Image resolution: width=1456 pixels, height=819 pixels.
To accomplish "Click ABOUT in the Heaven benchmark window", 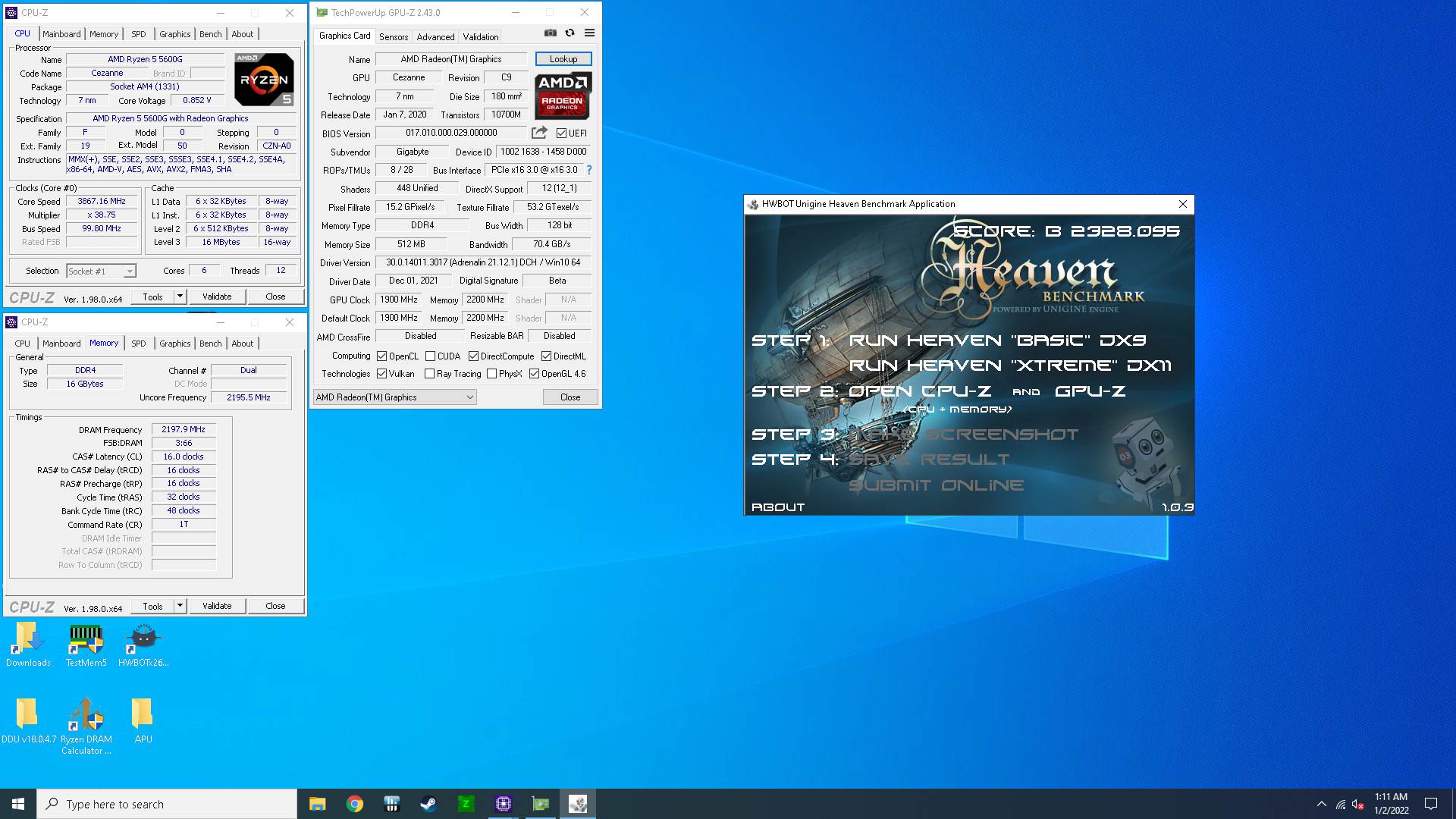I will [778, 507].
